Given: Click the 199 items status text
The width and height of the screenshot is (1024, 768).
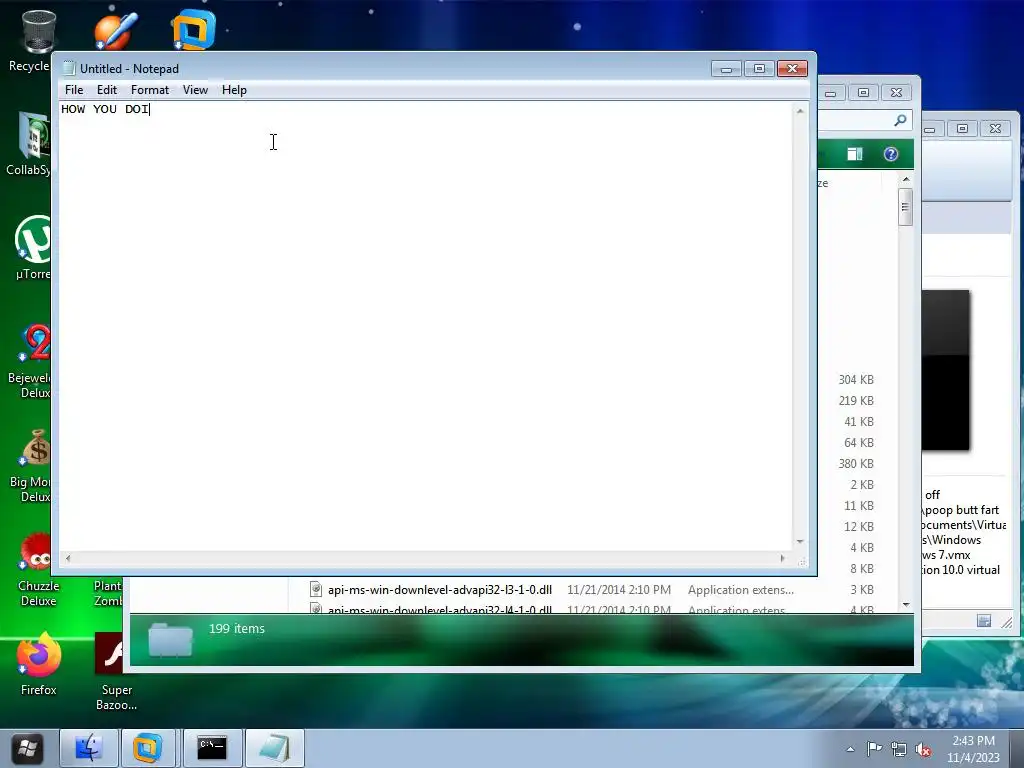Looking at the screenshot, I should pyautogui.click(x=236, y=628).
